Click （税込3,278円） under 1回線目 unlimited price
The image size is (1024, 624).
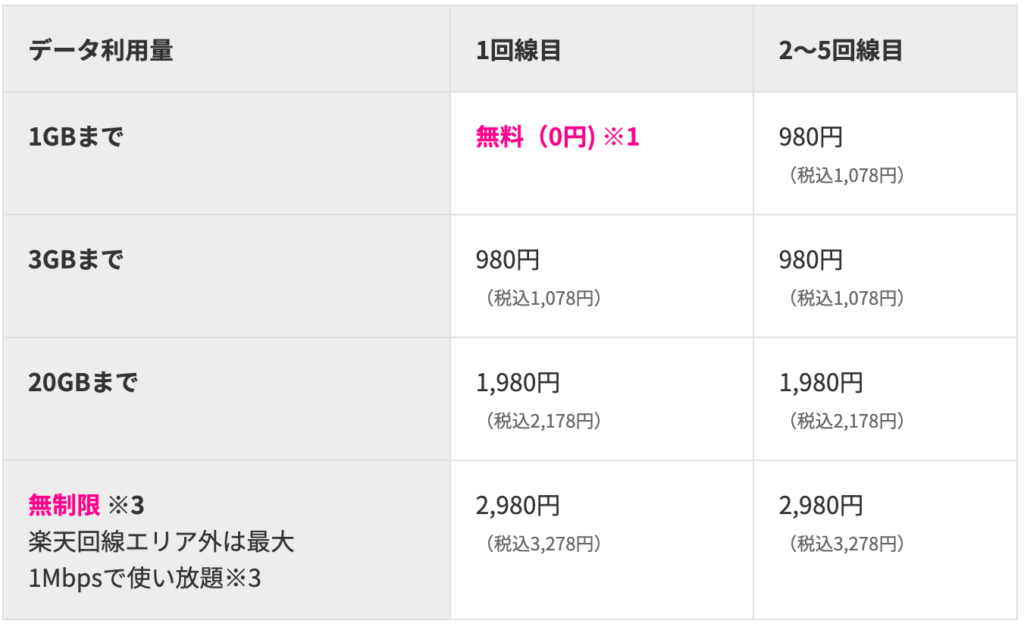(543, 544)
